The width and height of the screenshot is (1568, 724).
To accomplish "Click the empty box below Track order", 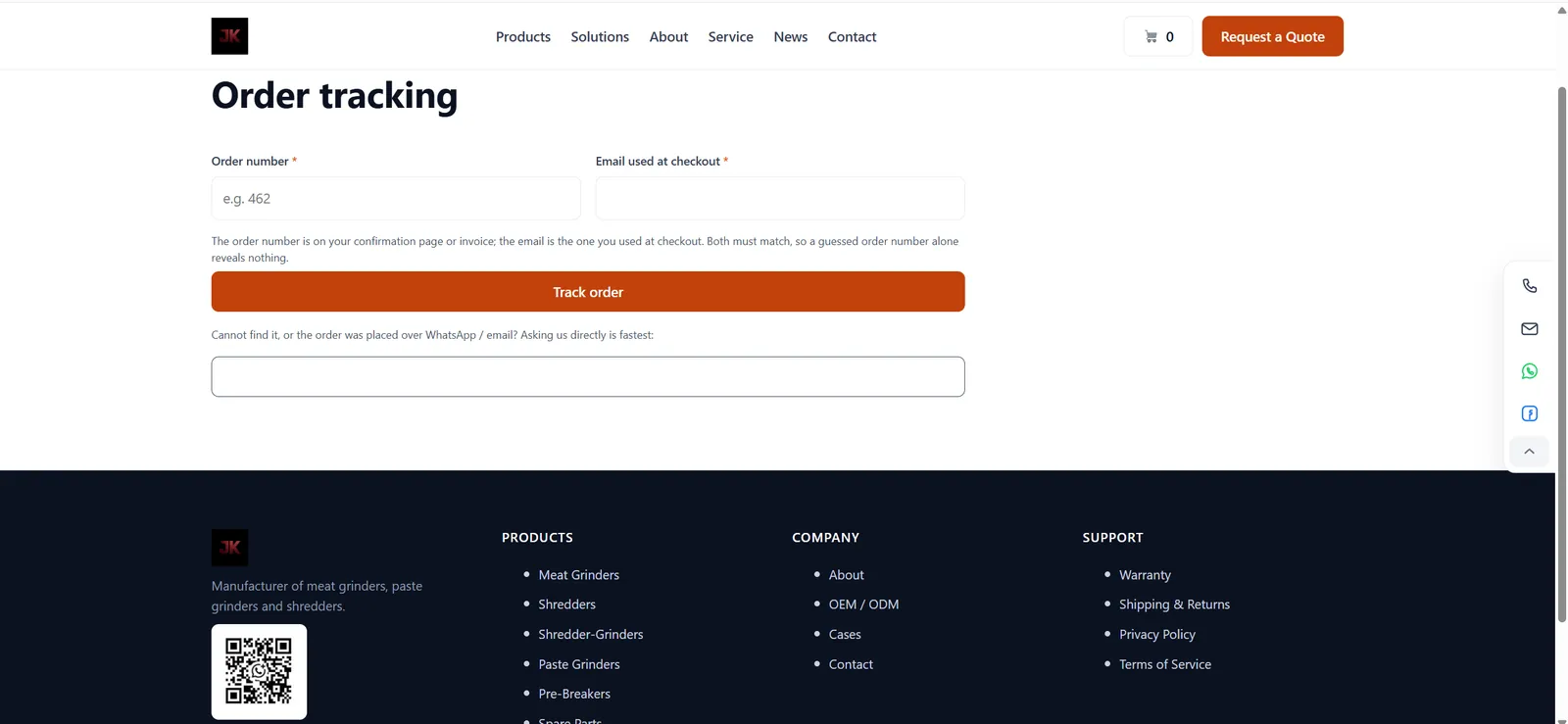I will 588,376.
